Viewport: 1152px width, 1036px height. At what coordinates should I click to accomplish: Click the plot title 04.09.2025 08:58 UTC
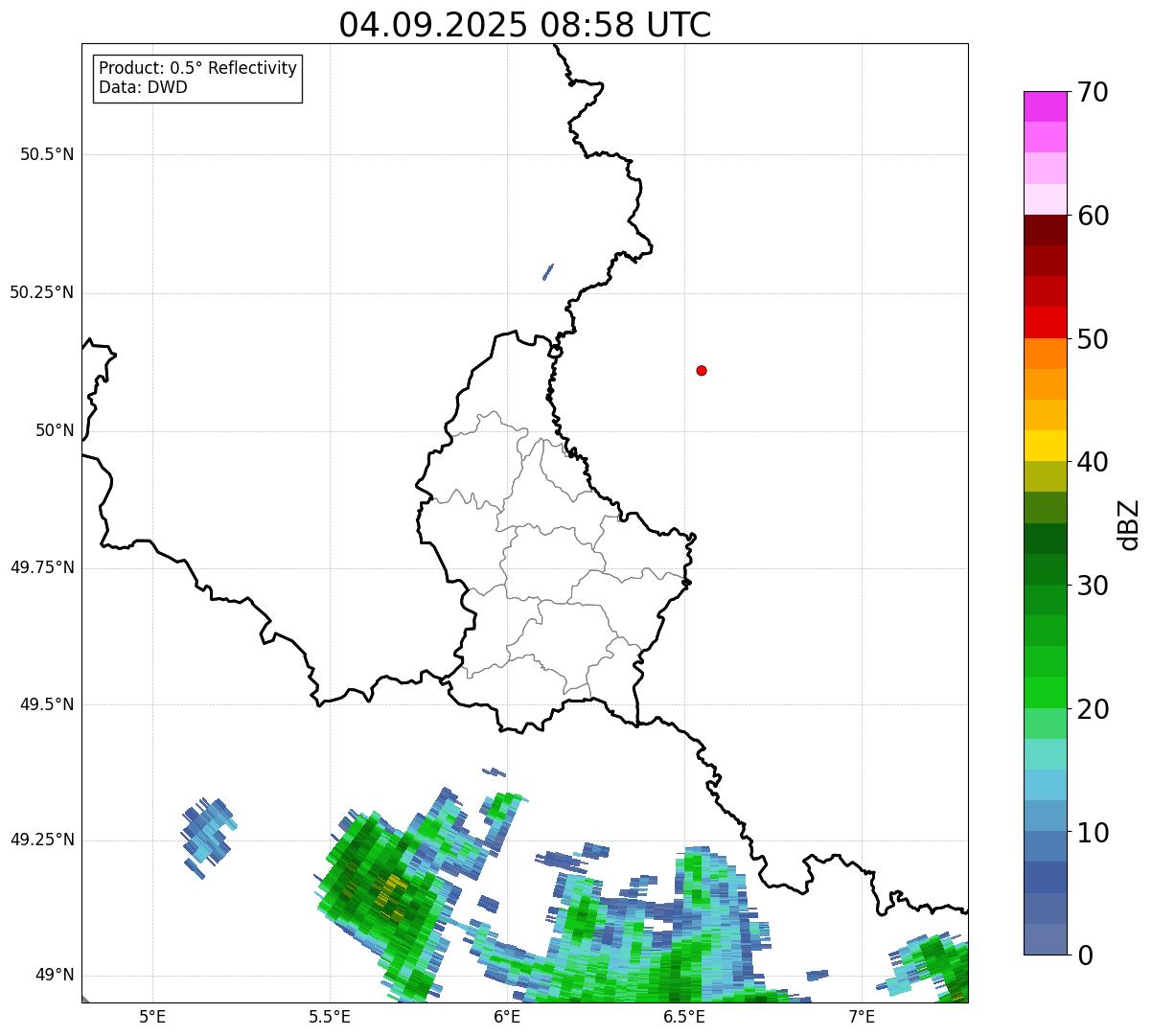525,25
